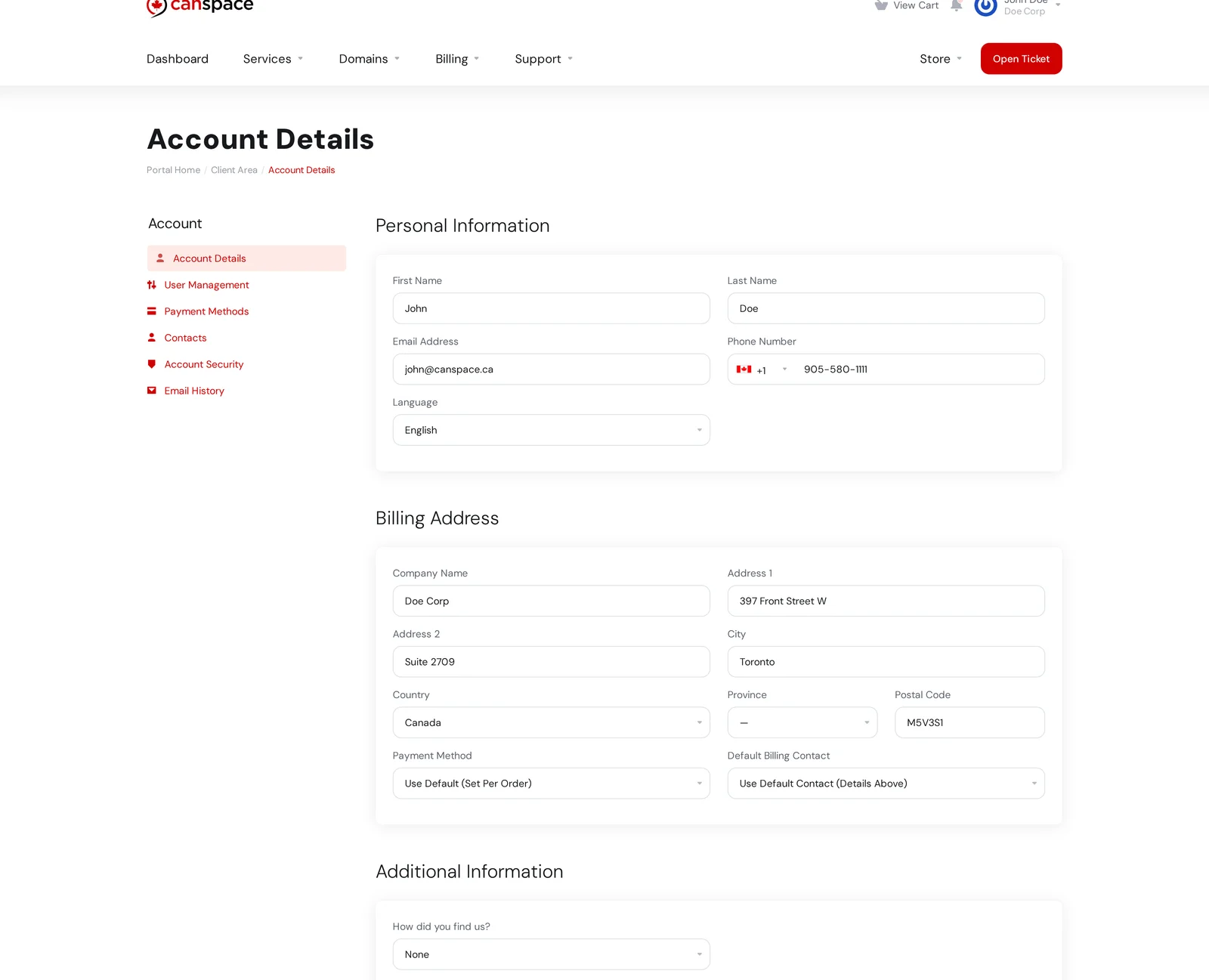The image size is (1209, 980).
Task: Open the Payment Method dropdown
Action: coord(551,784)
